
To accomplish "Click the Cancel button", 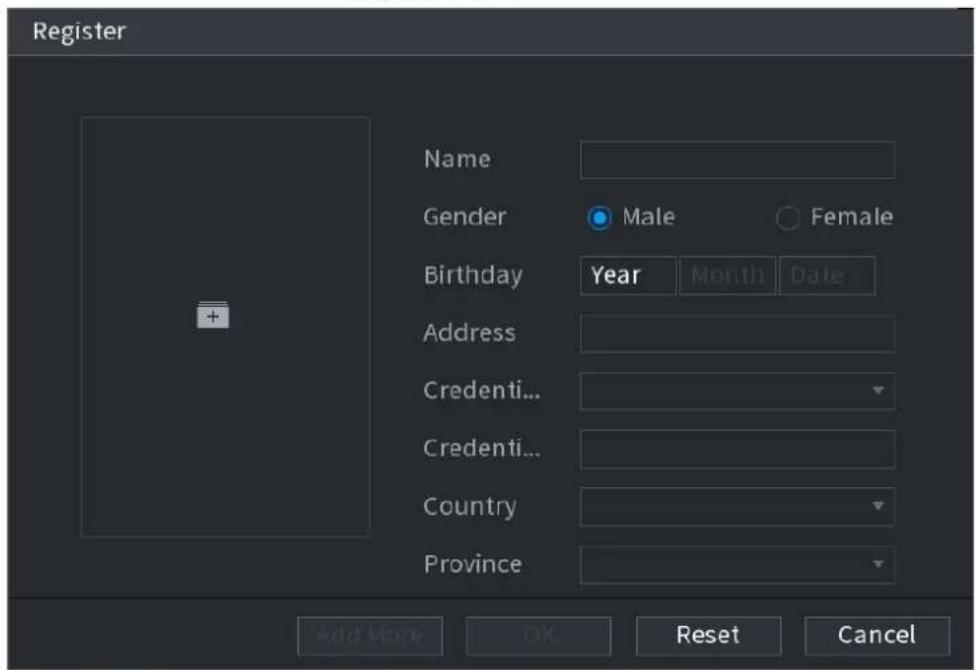I will [877, 636].
